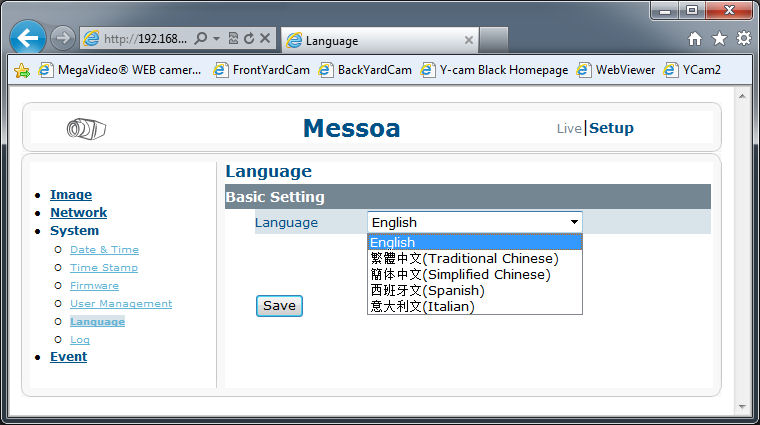The height and width of the screenshot is (425, 760).
Task: Open the User Management page
Action: click(121, 303)
